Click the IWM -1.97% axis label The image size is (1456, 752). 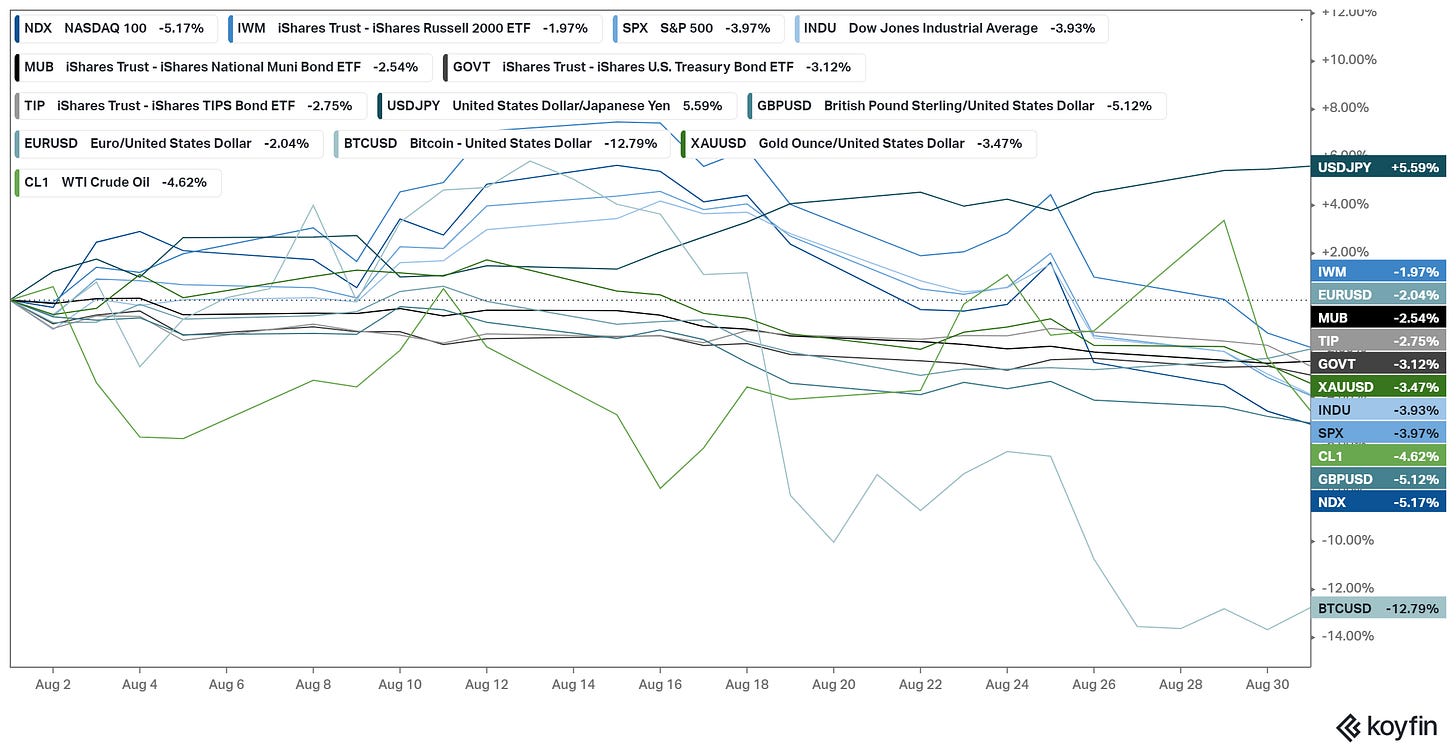(x=1377, y=271)
